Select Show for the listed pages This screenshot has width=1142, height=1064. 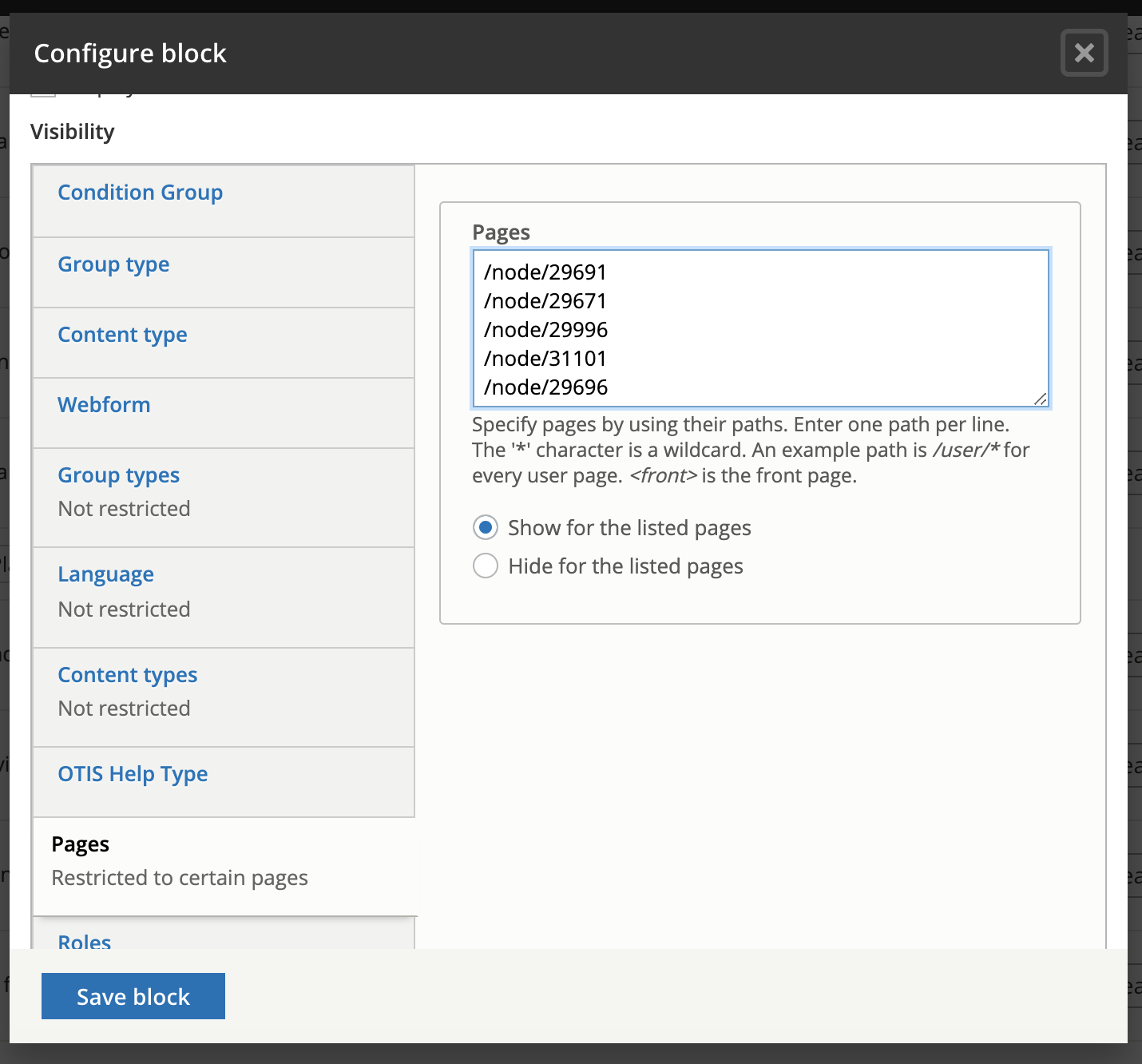pos(486,528)
